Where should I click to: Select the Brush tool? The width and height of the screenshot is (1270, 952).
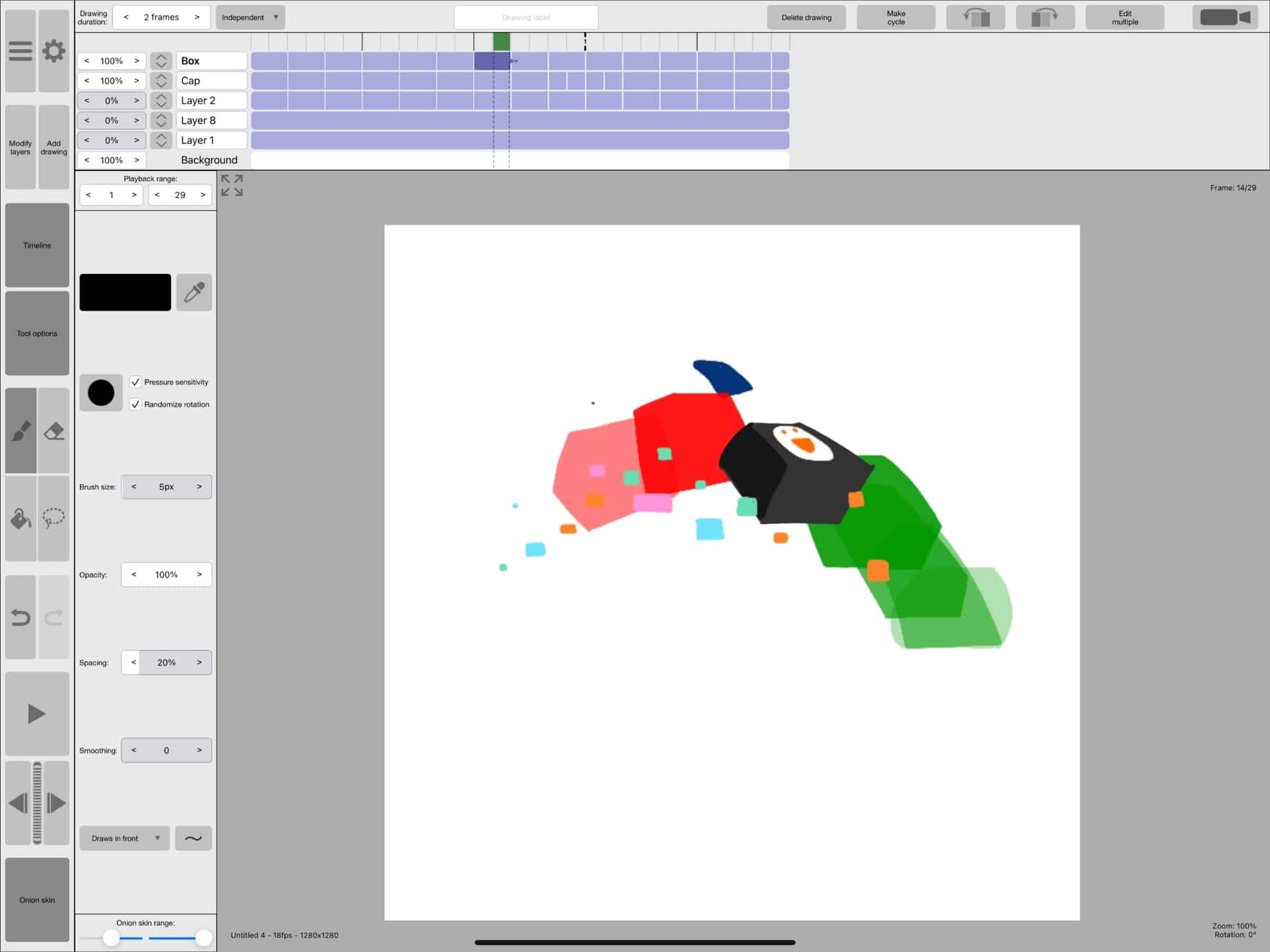click(21, 431)
